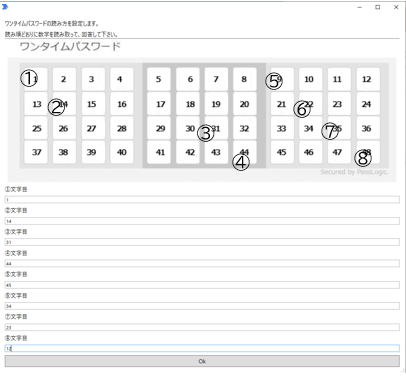The image size is (406, 376).
Task: Select matrix cell number 46
Action: click(311, 152)
